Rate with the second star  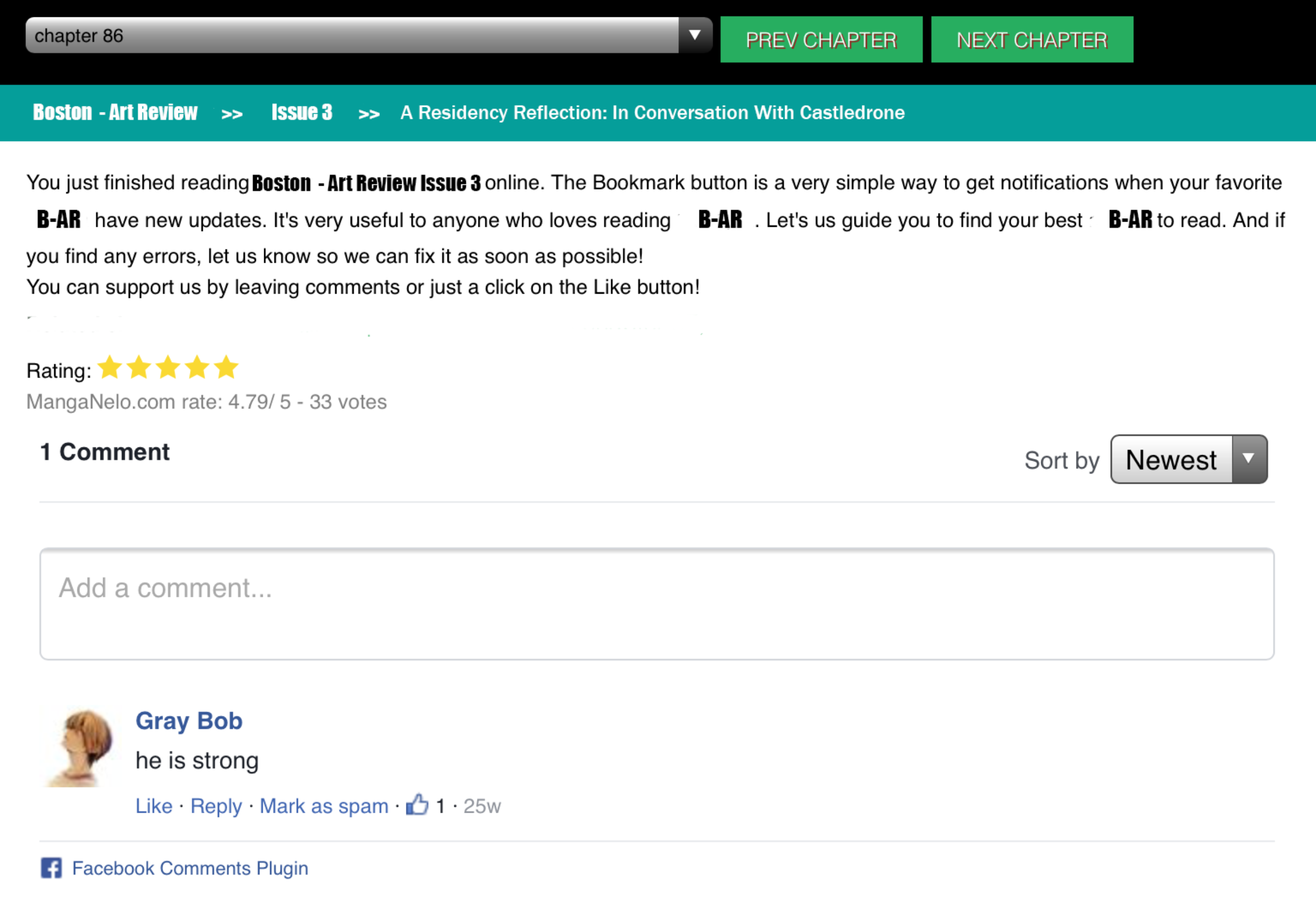tap(138, 367)
